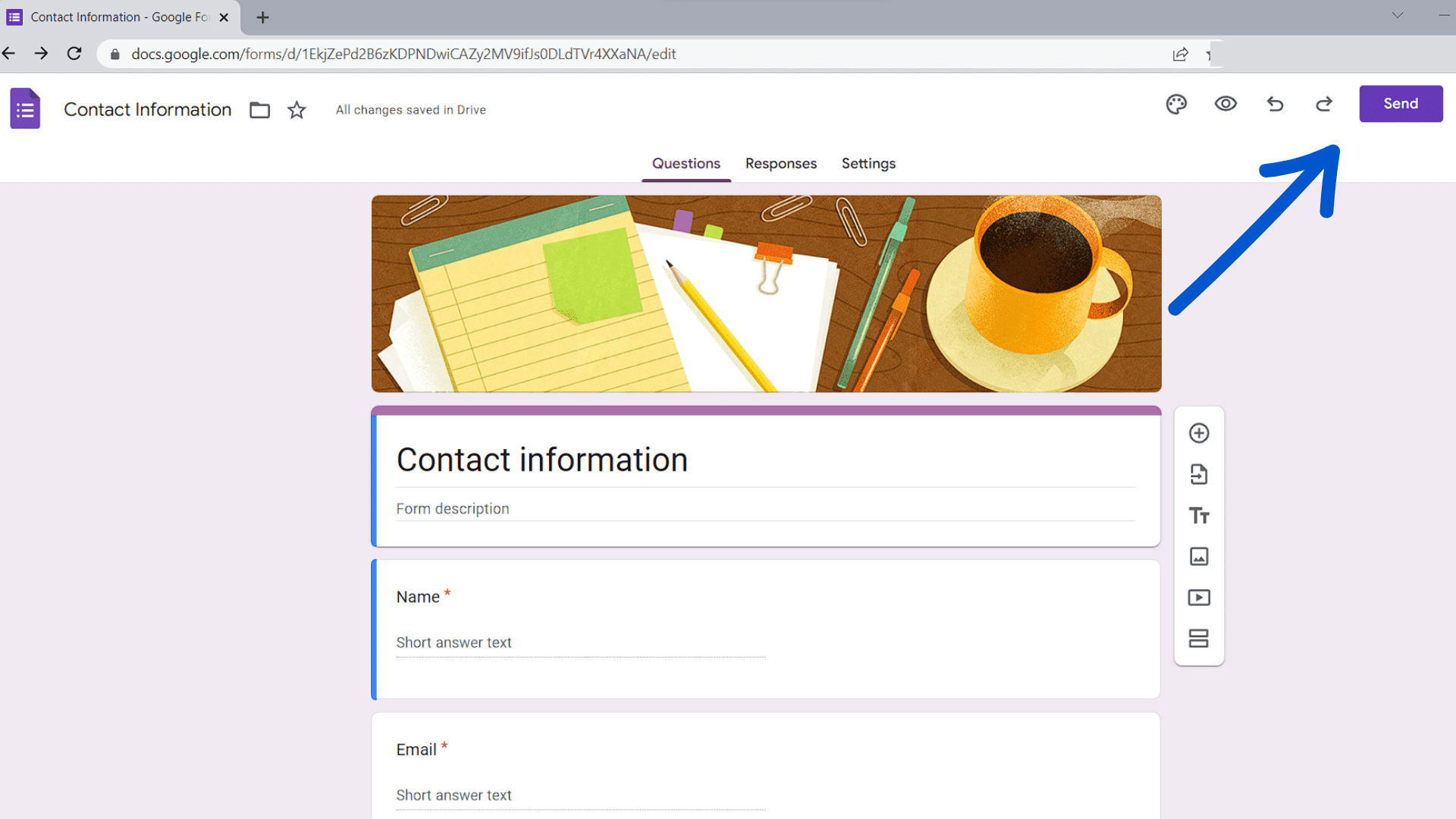Click the add question icon

click(x=1199, y=433)
